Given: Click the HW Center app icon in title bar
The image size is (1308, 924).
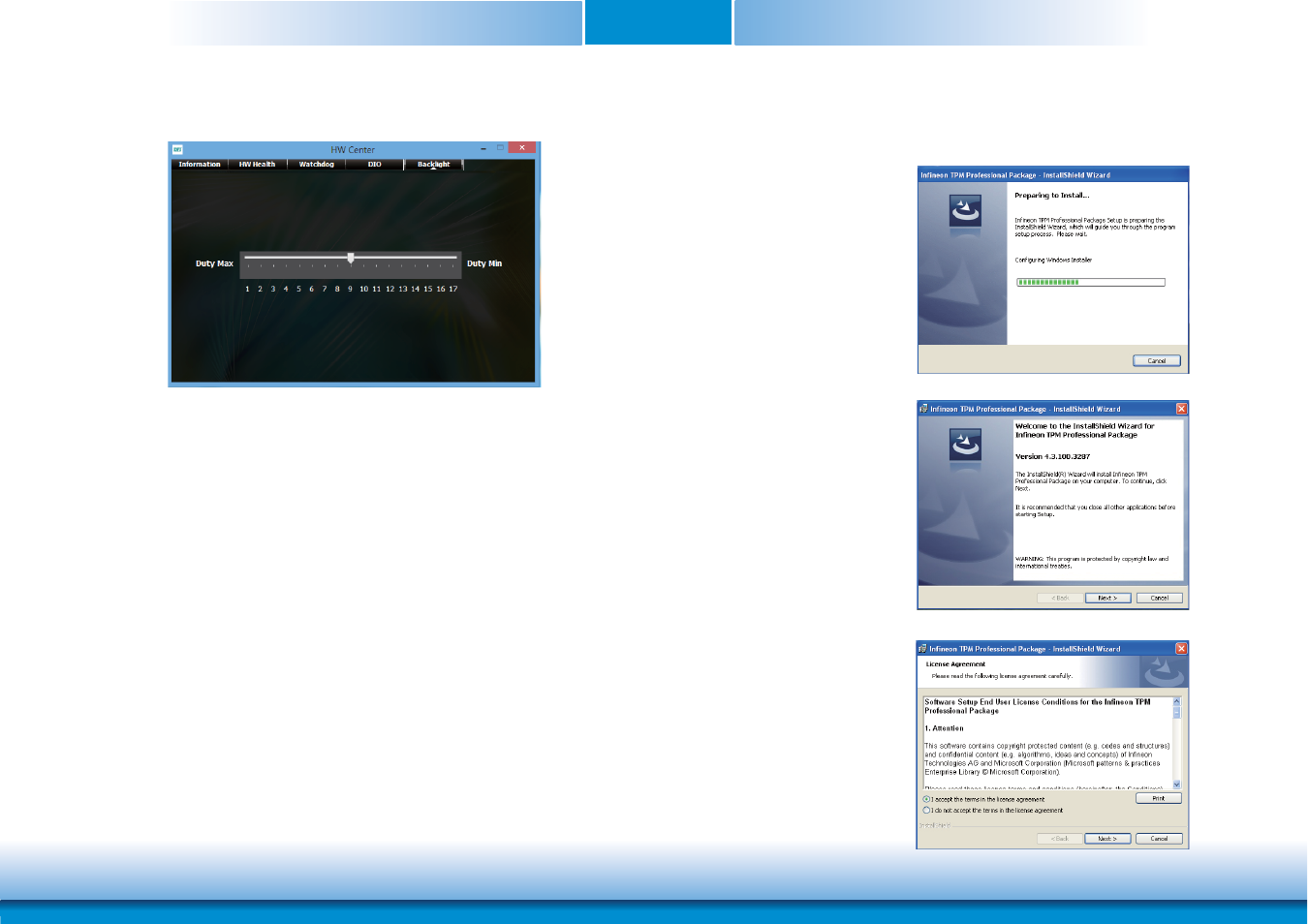Looking at the screenshot, I should 177,149.
